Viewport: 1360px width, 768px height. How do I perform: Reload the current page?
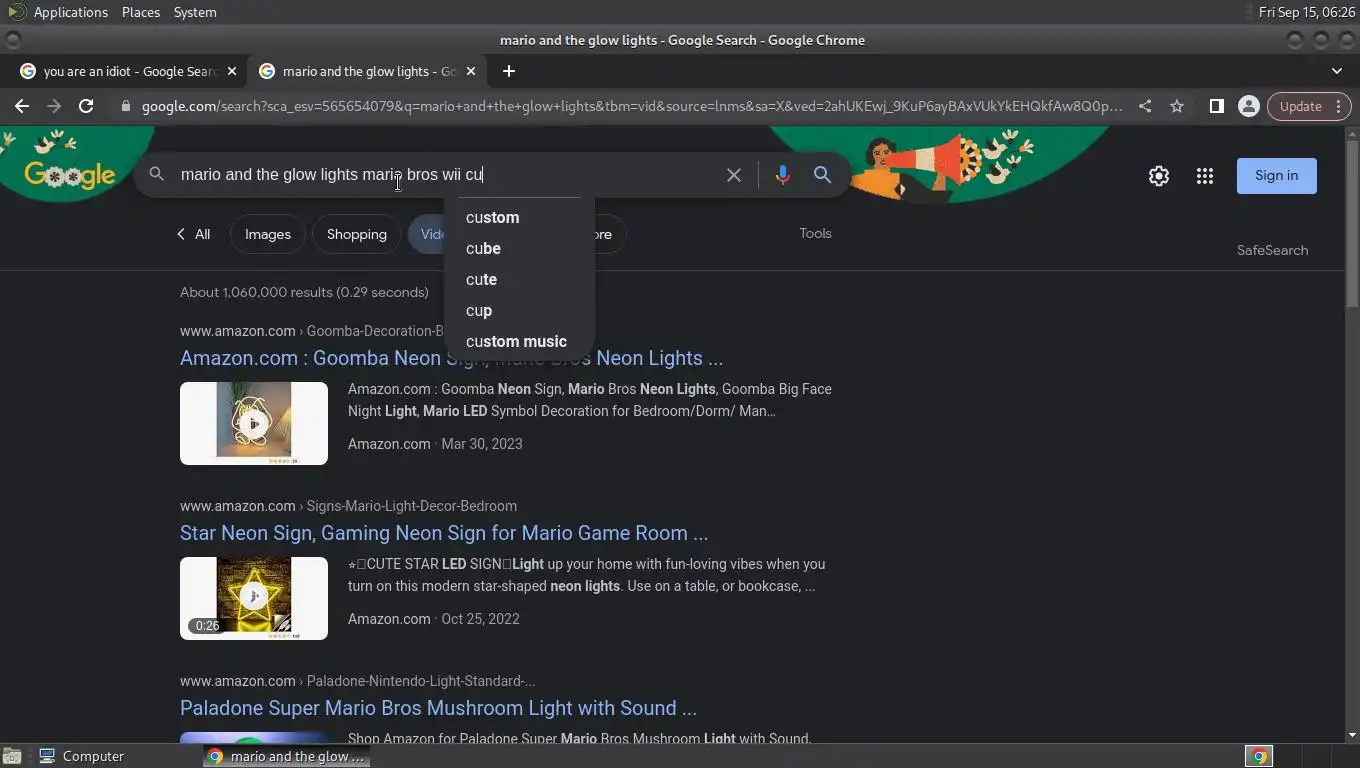coord(86,106)
